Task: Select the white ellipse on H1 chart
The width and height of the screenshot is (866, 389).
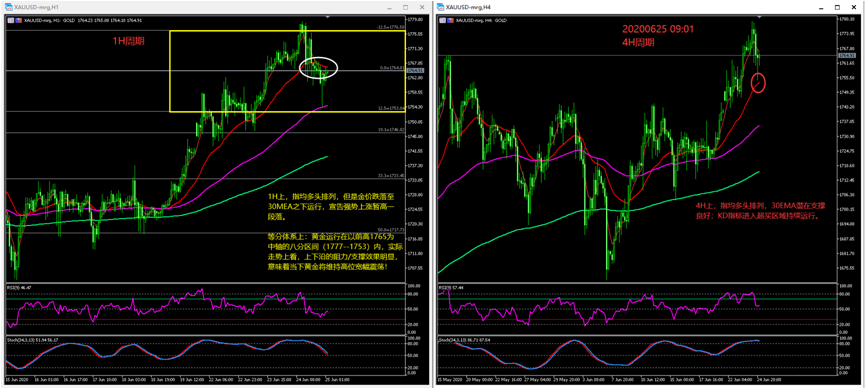Action: (318, 67)
